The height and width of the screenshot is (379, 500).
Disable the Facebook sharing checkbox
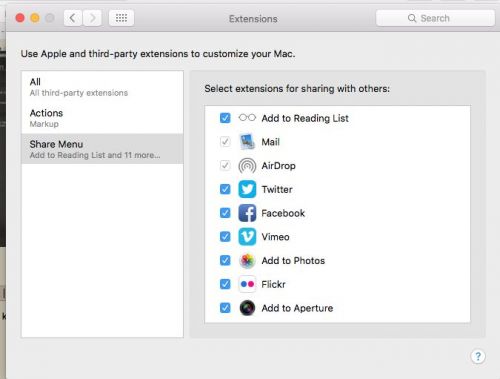pyautogui.click(x=225, y=213)
